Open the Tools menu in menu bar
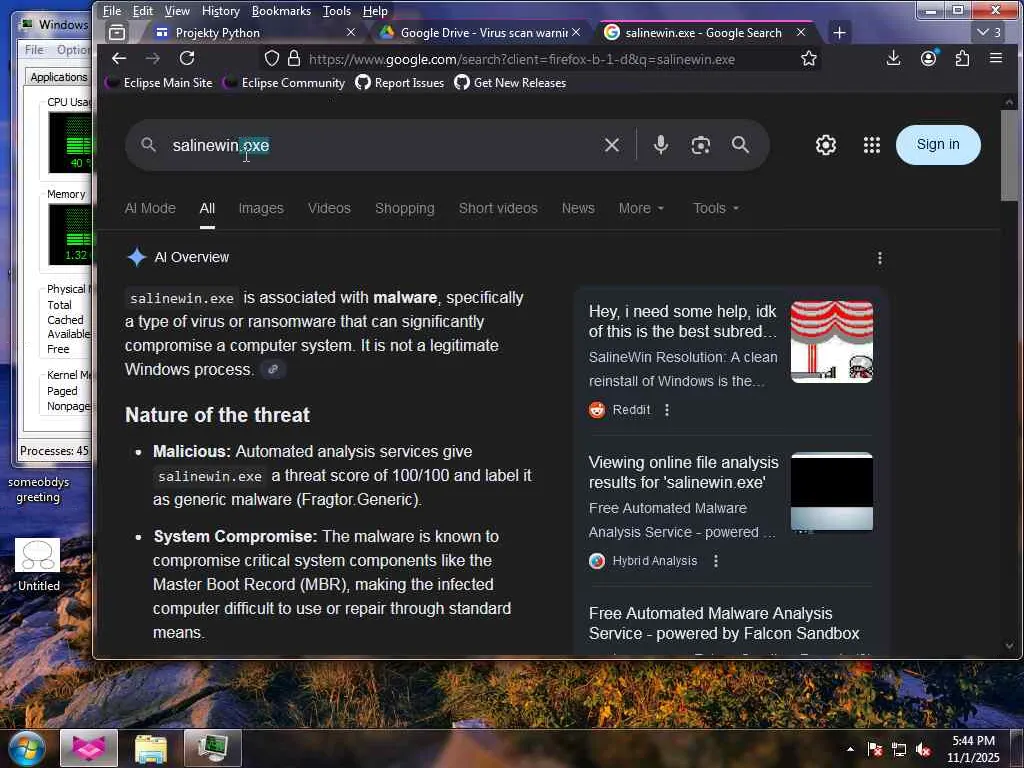 337,10
